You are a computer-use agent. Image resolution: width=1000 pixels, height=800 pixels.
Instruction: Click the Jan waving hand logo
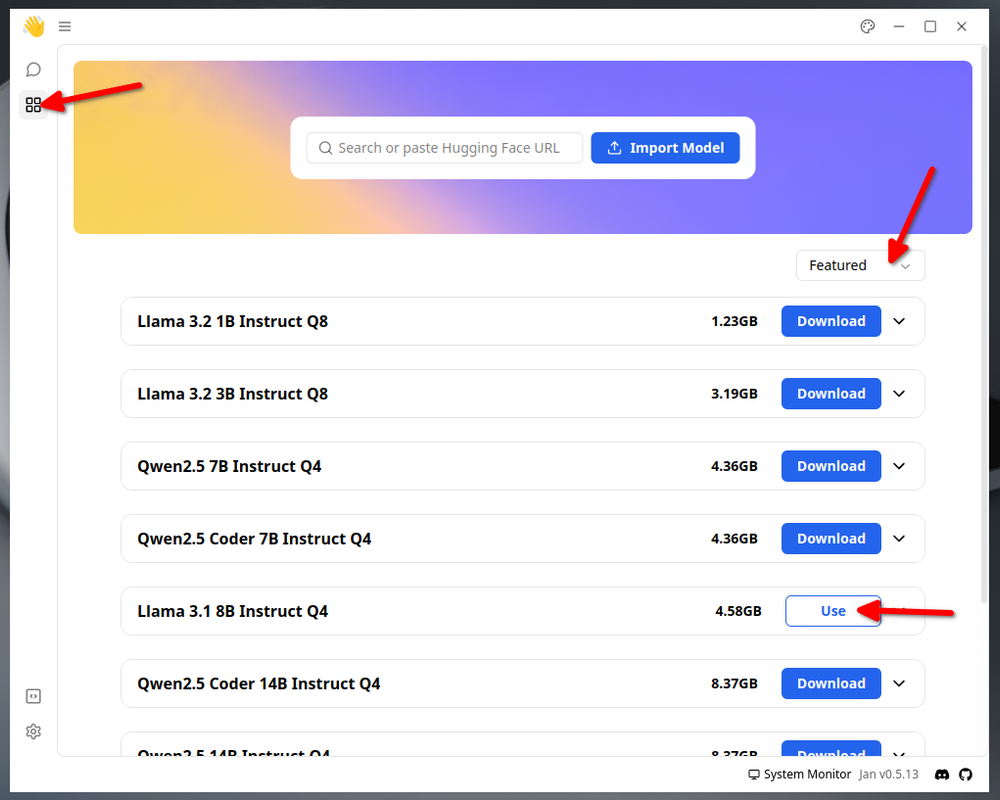point(34,26)
